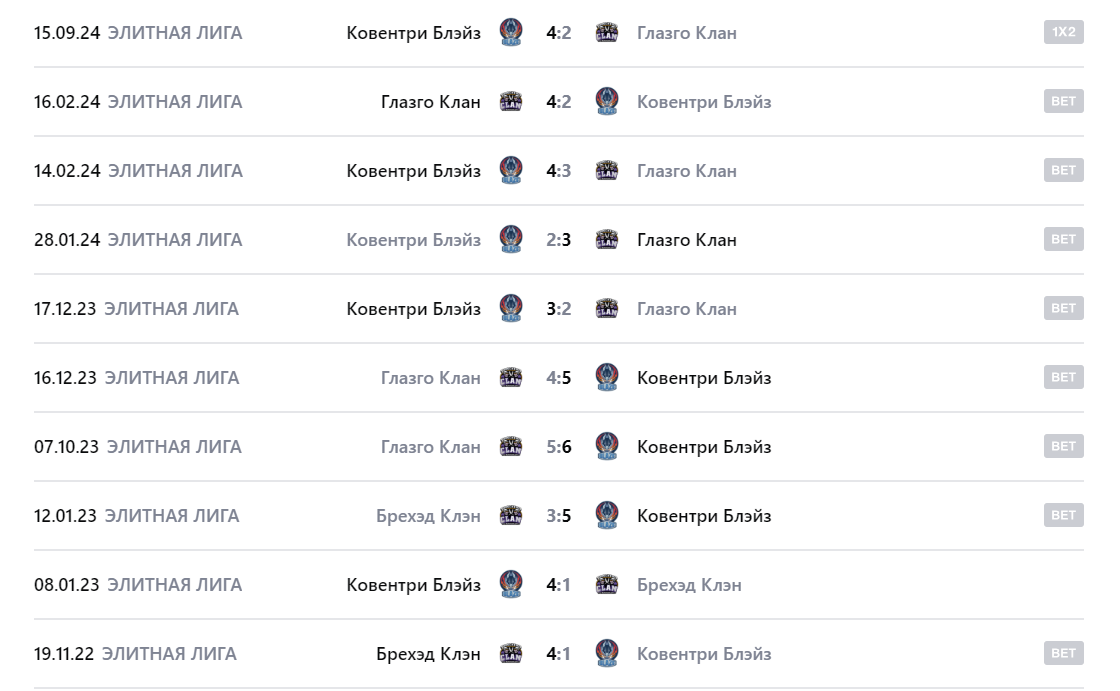Select Брехэд Клэн team in 08.01.23 match

(689, 584)
